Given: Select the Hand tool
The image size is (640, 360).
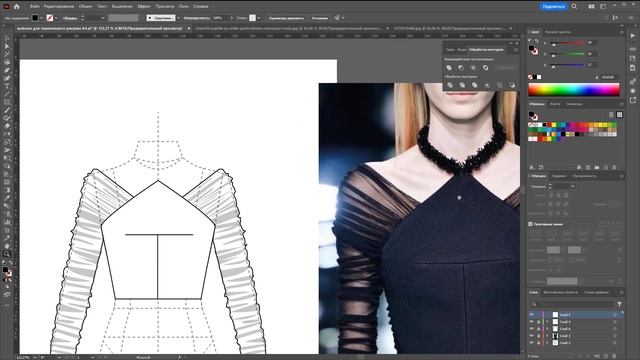Looking at the screenshot, I should point(7,246).
